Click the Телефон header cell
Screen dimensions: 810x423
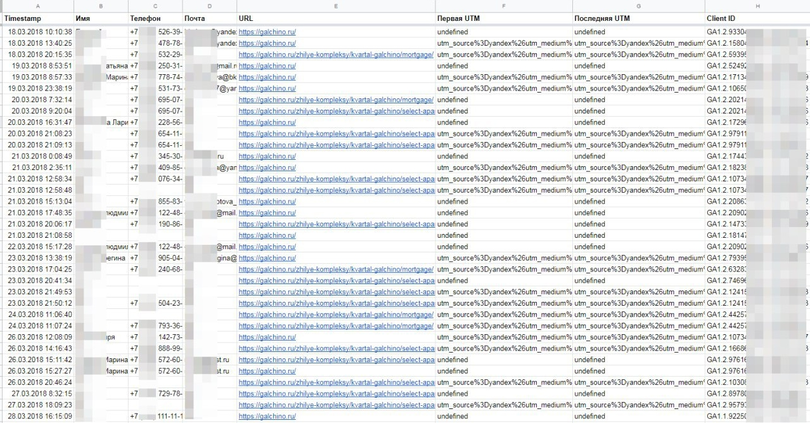(154, 19)
